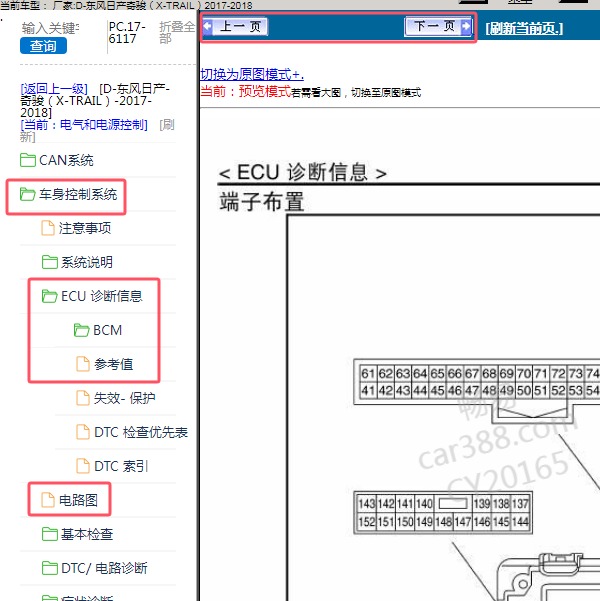
Task: Click open folder icon beside BCM
Action: (81, 330)
